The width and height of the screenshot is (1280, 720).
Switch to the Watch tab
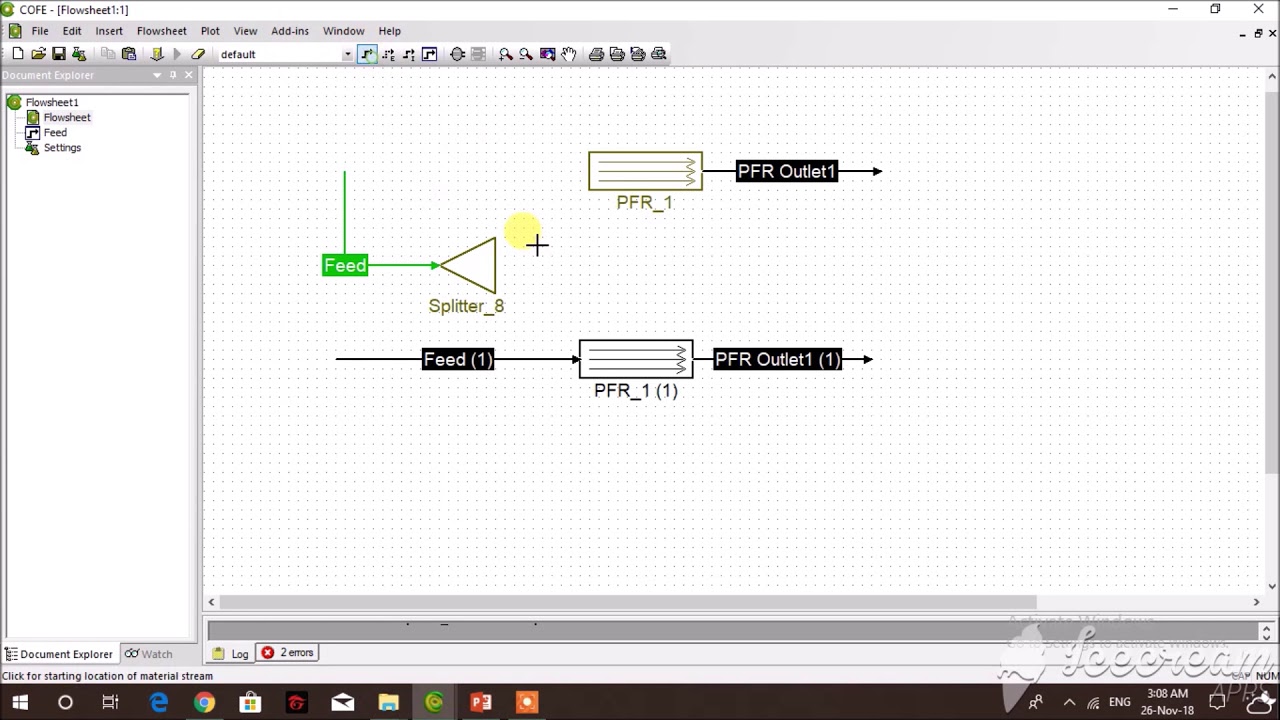(x=148, y=654)
